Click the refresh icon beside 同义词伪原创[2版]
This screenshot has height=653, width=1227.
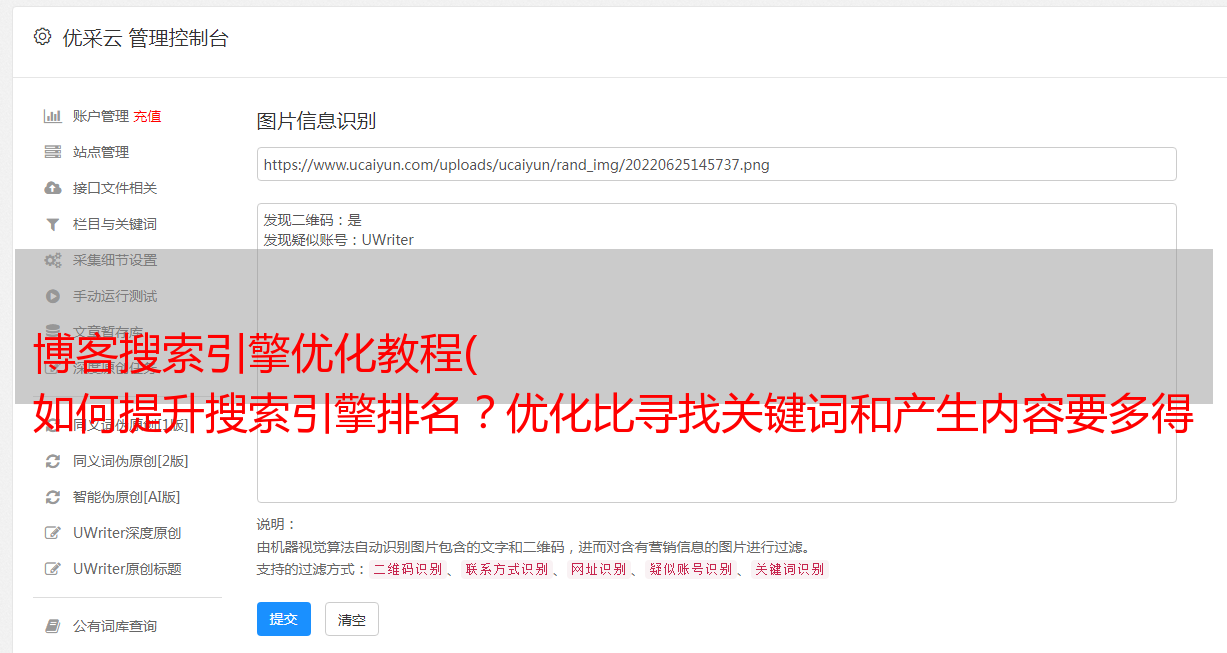[x=53, y=461]
